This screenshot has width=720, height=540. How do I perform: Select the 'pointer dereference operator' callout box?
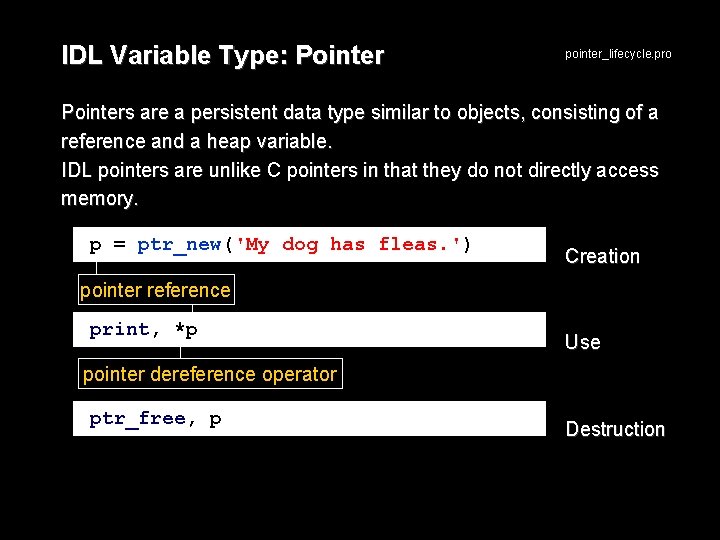(x=210, y=374)
